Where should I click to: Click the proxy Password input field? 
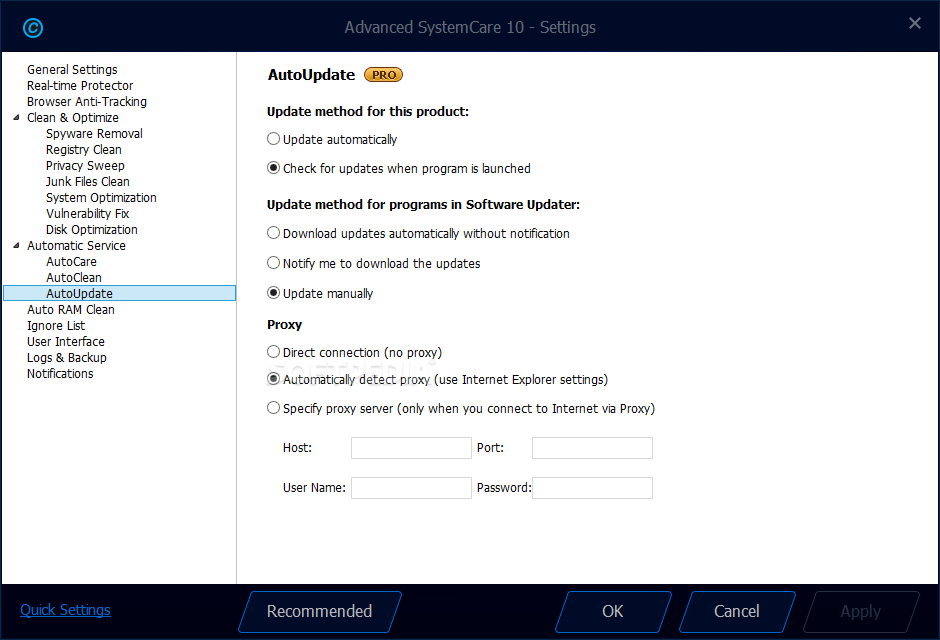pos(592,488)
